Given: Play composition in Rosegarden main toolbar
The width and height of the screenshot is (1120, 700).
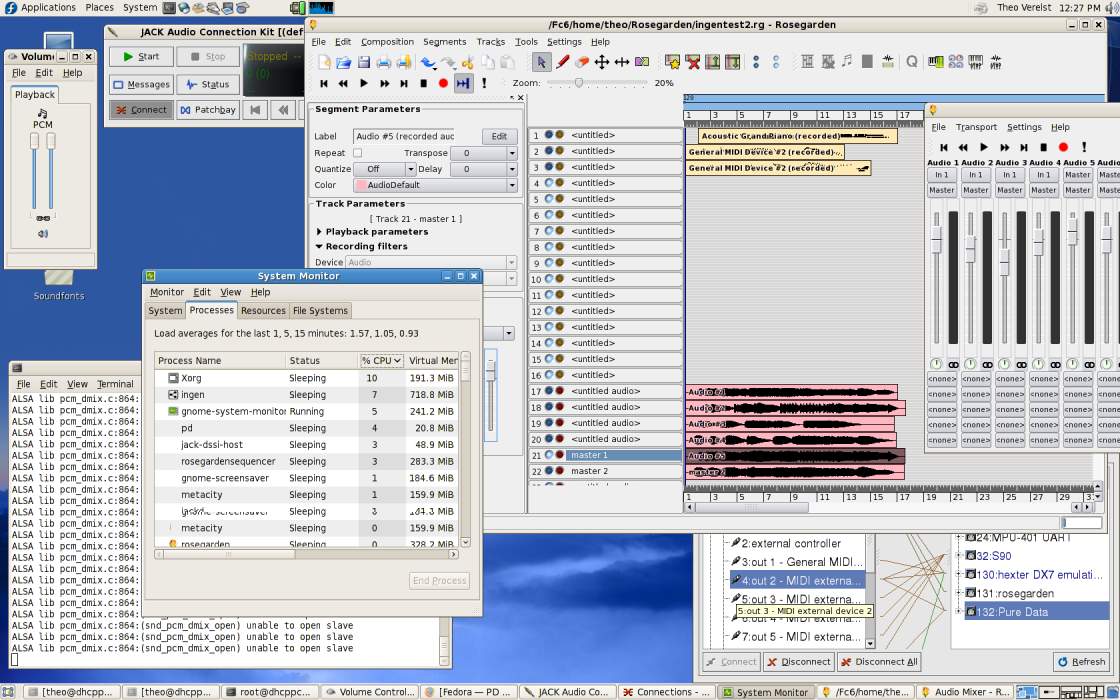Looking at the screenshot, I should click(364, 84).
